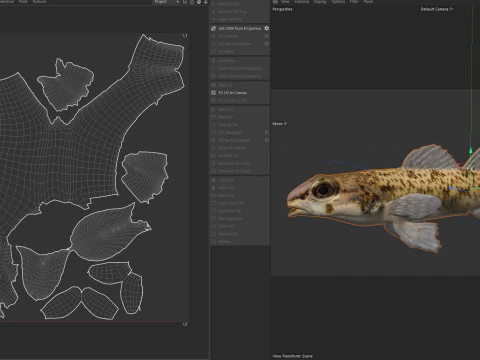The height and width of the screenshot is (360, 480).
Task: Open the viewport Display menu
Action: [320, 2]
